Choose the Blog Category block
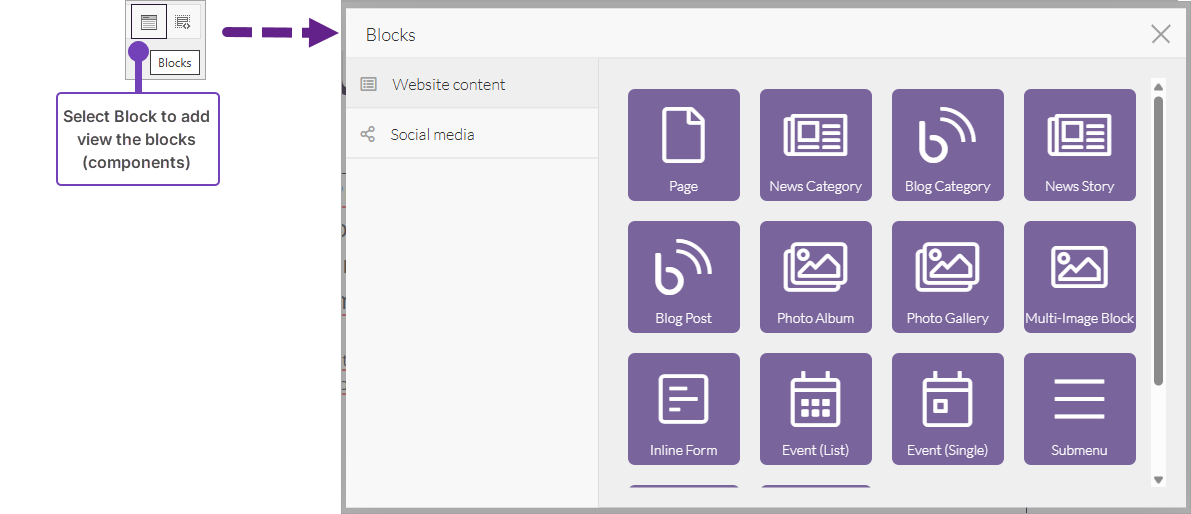Viewport: 1191px width, 514px height. 948,145
